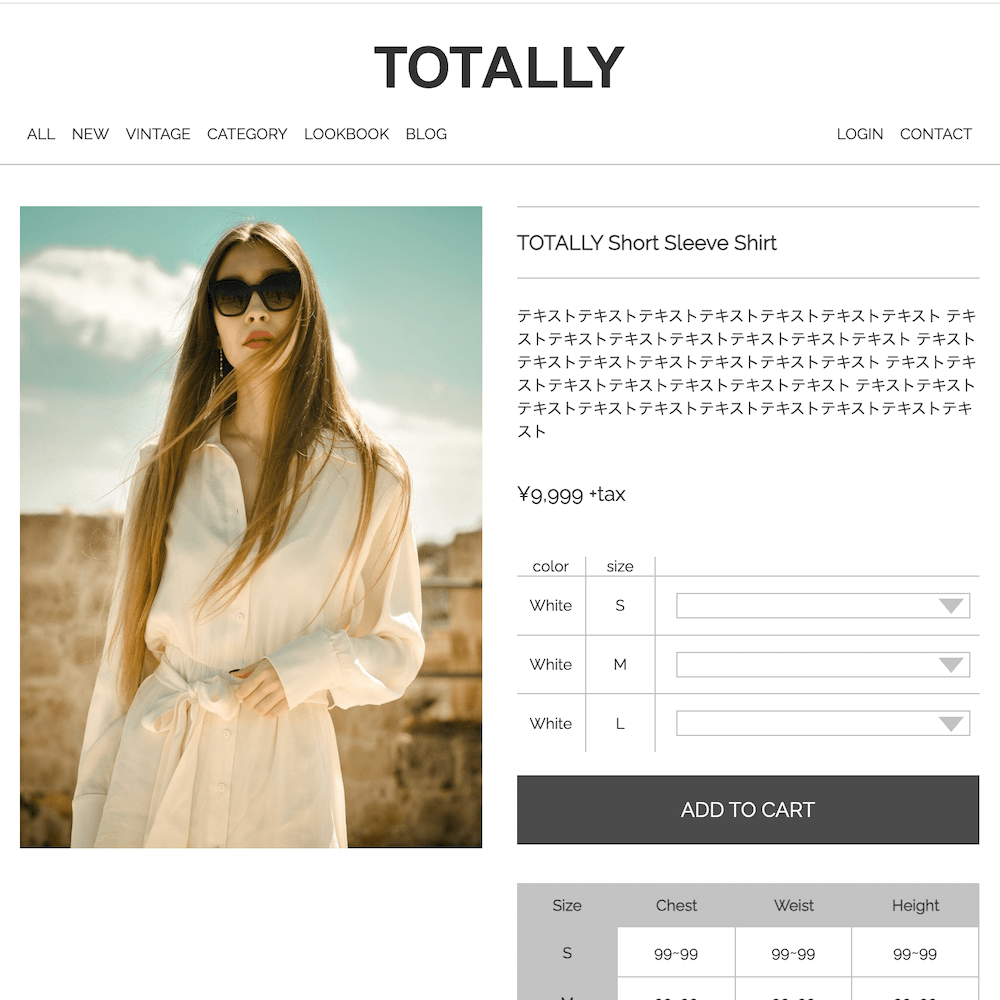Click the arrow icon on the M size dropdown

(951, 665)
